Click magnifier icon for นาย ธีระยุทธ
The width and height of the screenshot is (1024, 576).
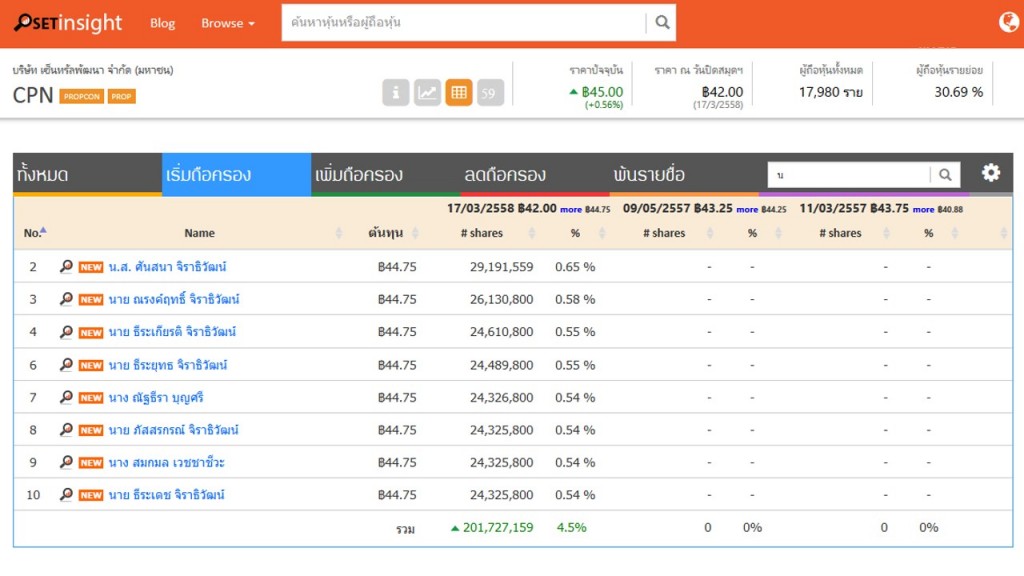click(x=66, y=364)
